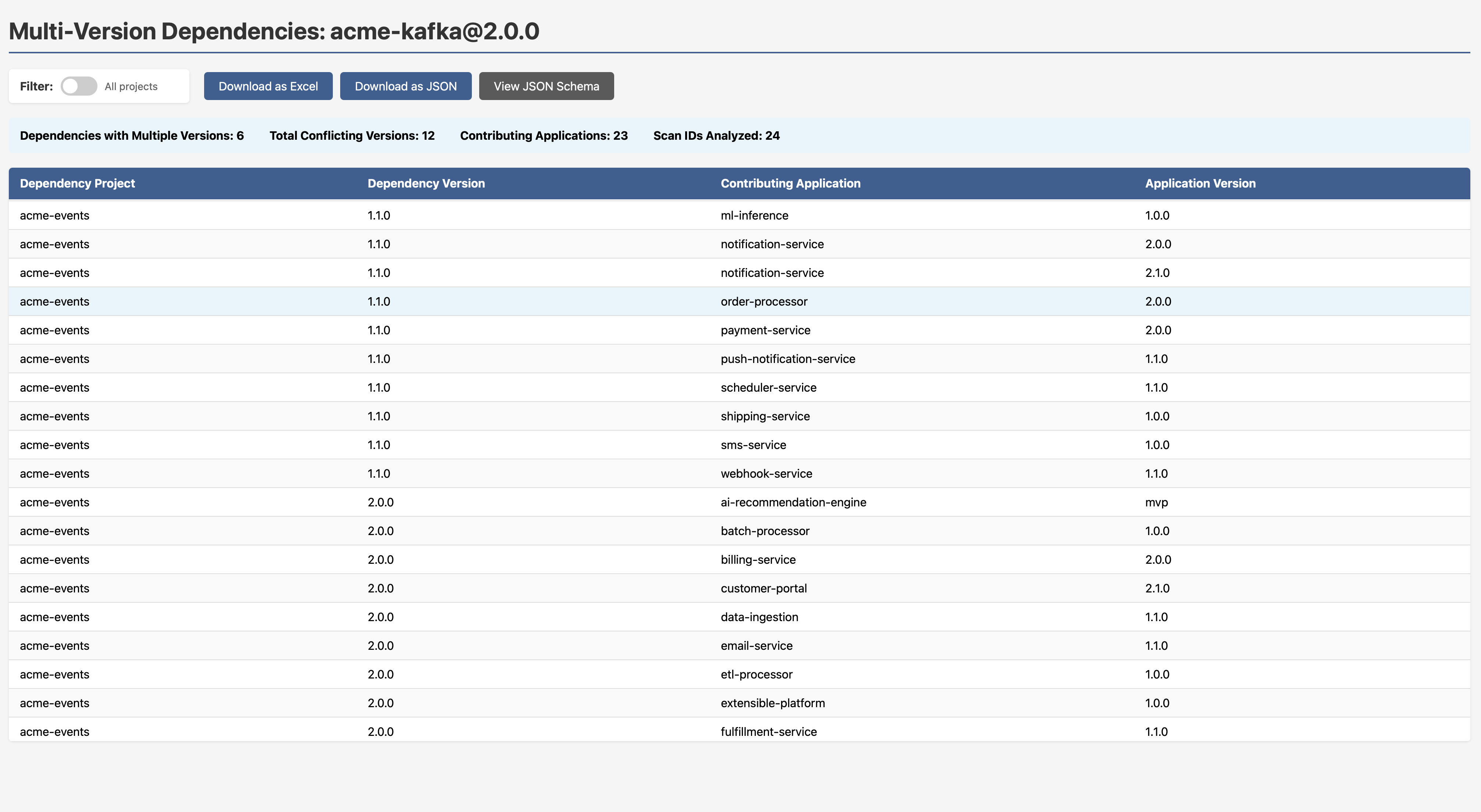Screen dimensions: 1481x812
Task: Sort by the Dependency Version column header
Action: [426, 183]
